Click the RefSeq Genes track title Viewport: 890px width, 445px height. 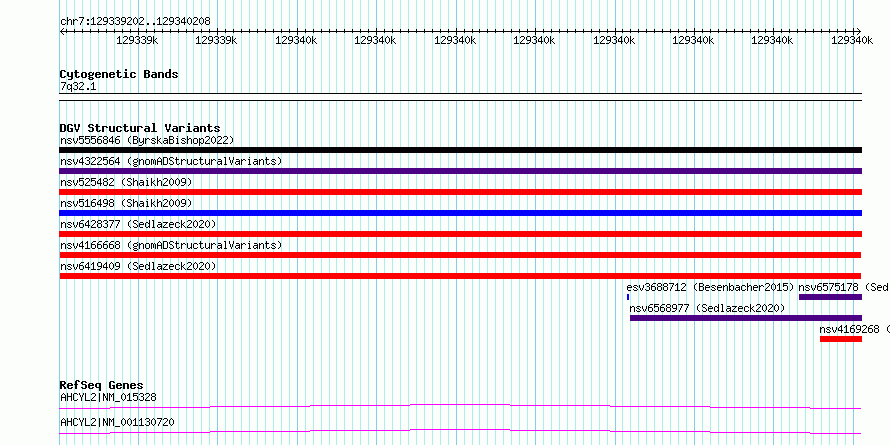101,386
